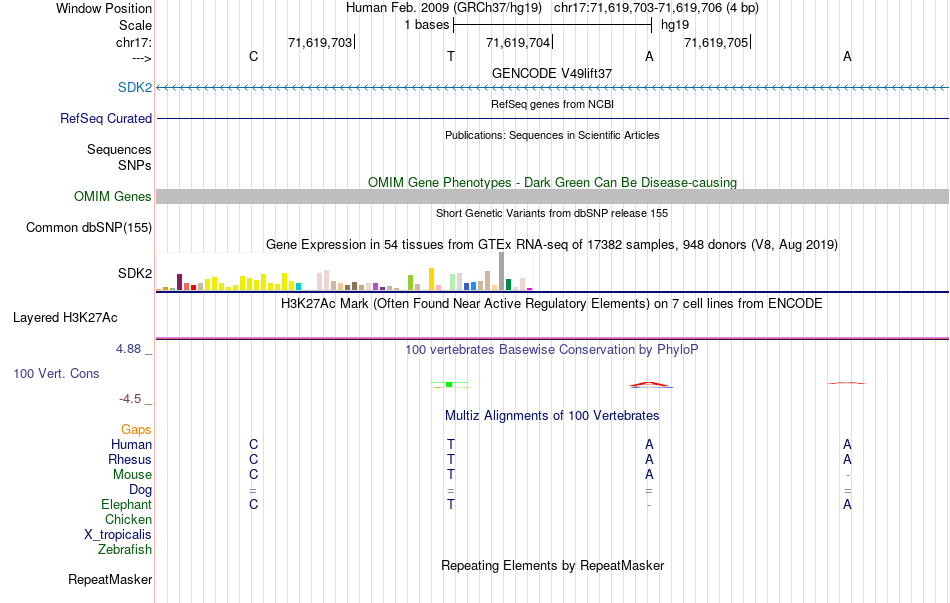The height and width of the screenshot is (603, 950).
Task: Click the Rhesus species row label
Action: coord(130,459)
